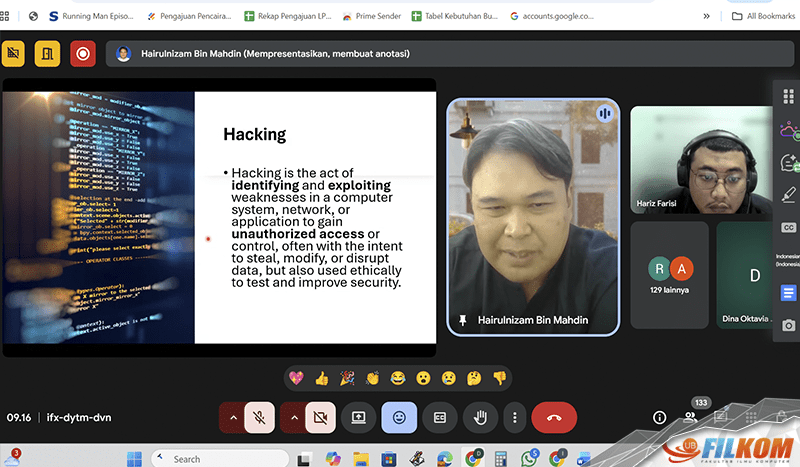Click the red recording indicator icon

pyautogui.click(x=83, y=53)
